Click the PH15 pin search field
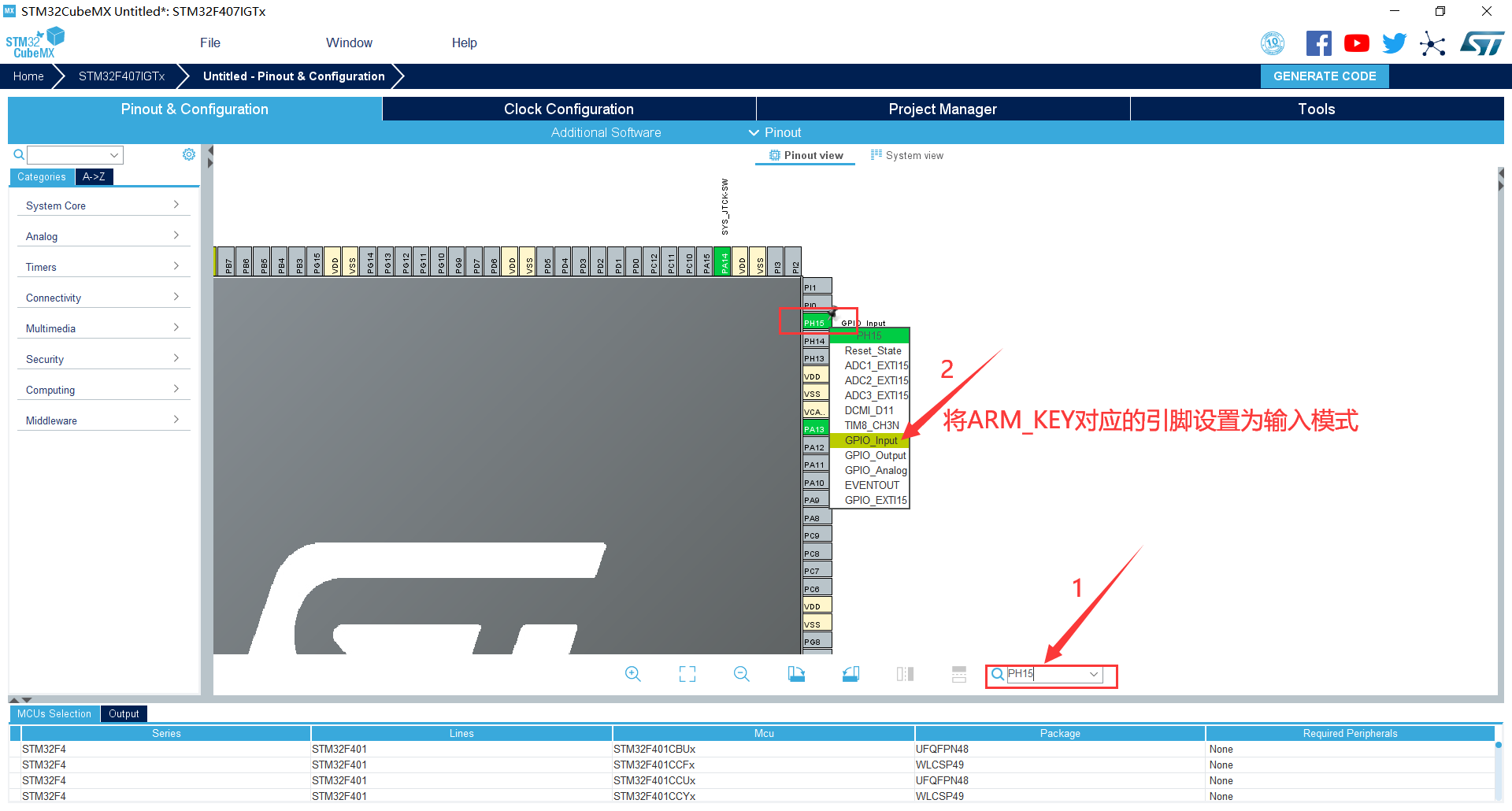 click(1046, 674)
